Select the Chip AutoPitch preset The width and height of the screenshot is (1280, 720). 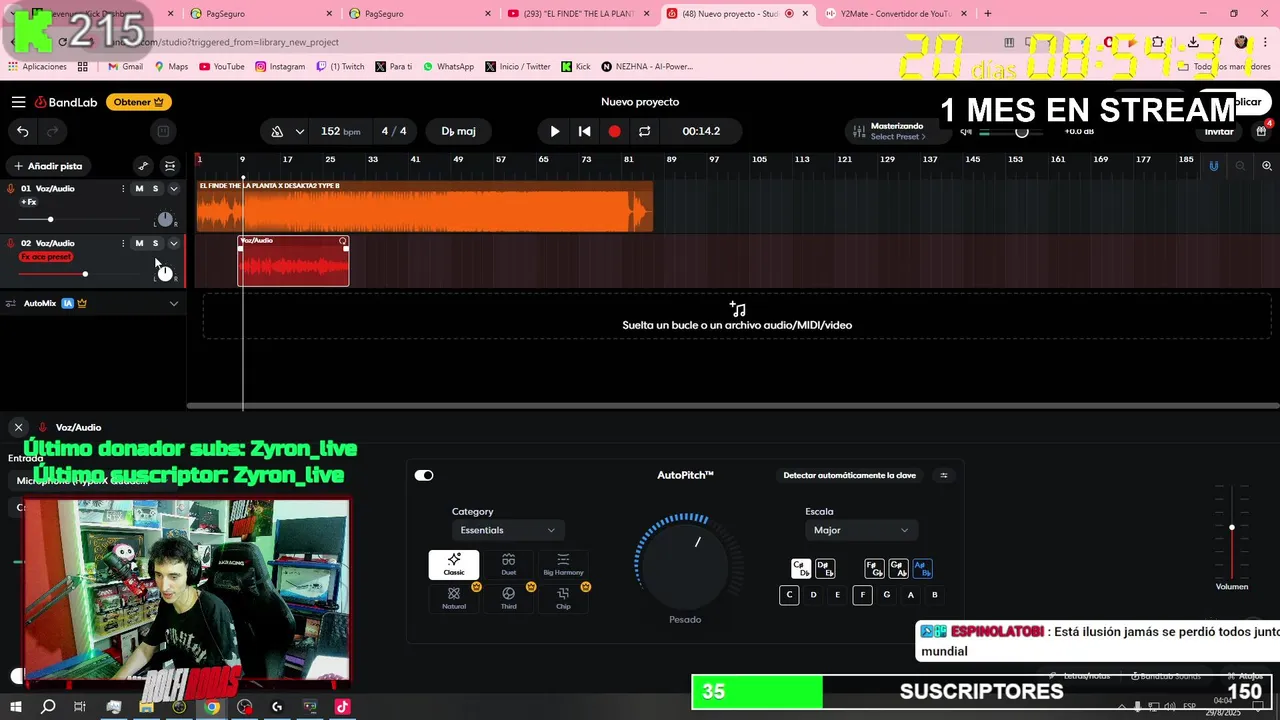tap(563, 598)
